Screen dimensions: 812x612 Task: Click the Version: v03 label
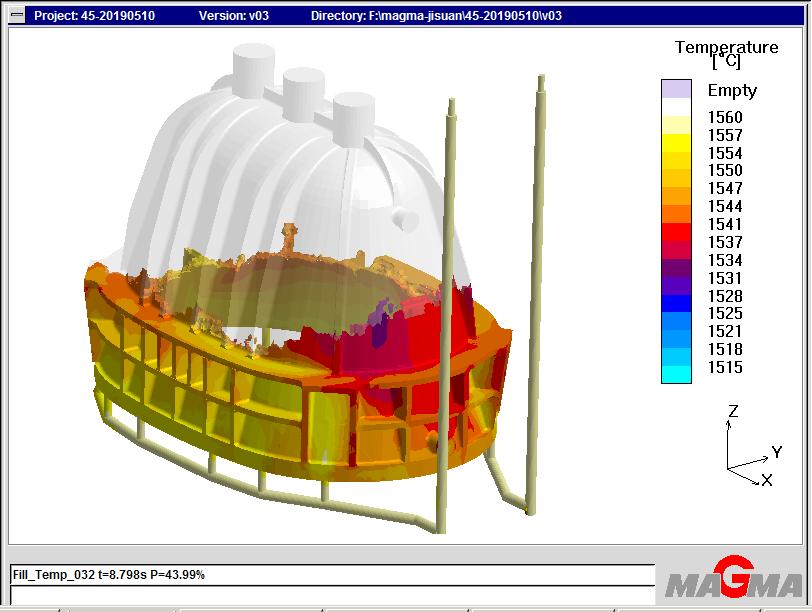(234, 16)
